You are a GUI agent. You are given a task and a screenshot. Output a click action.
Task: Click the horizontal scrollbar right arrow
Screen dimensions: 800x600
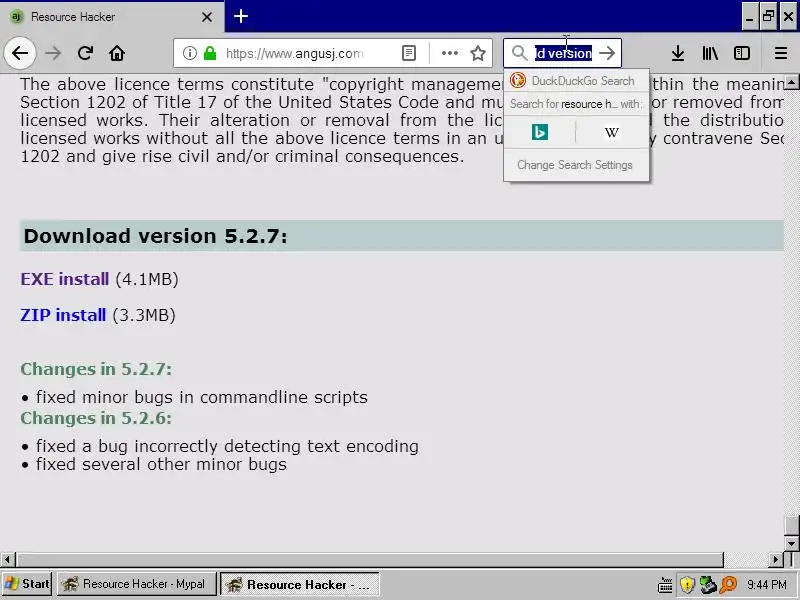point(776,560)
